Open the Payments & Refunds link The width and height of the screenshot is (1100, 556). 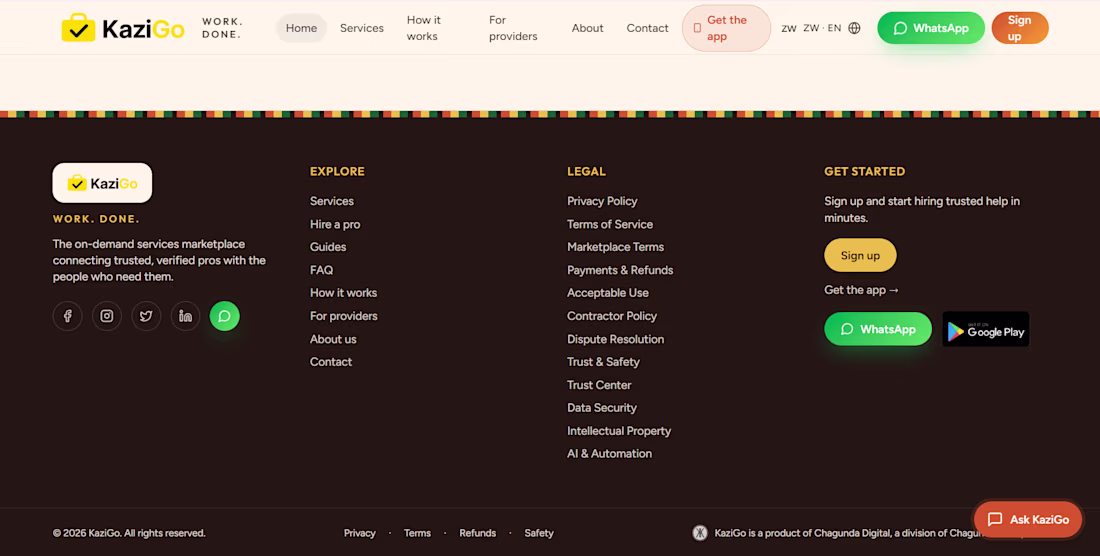620,270
